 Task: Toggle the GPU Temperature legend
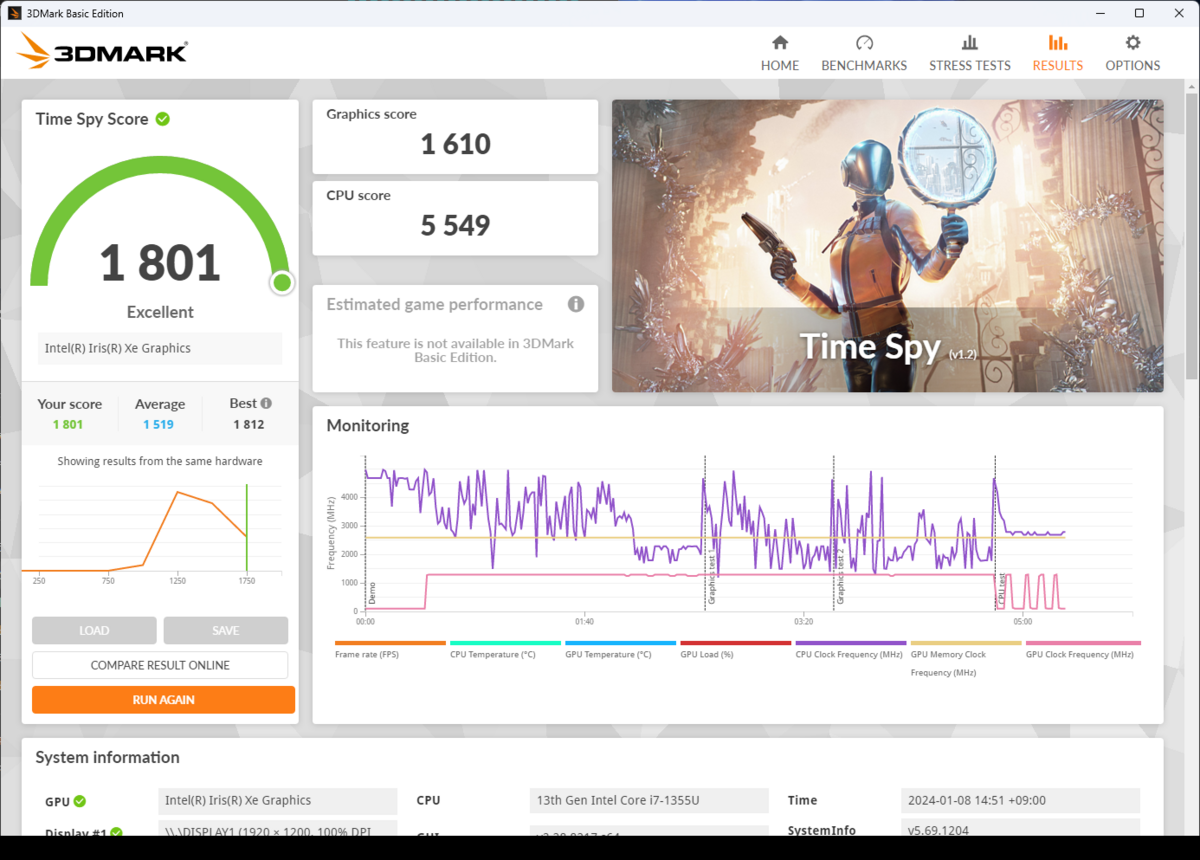(x=620, y=650)
